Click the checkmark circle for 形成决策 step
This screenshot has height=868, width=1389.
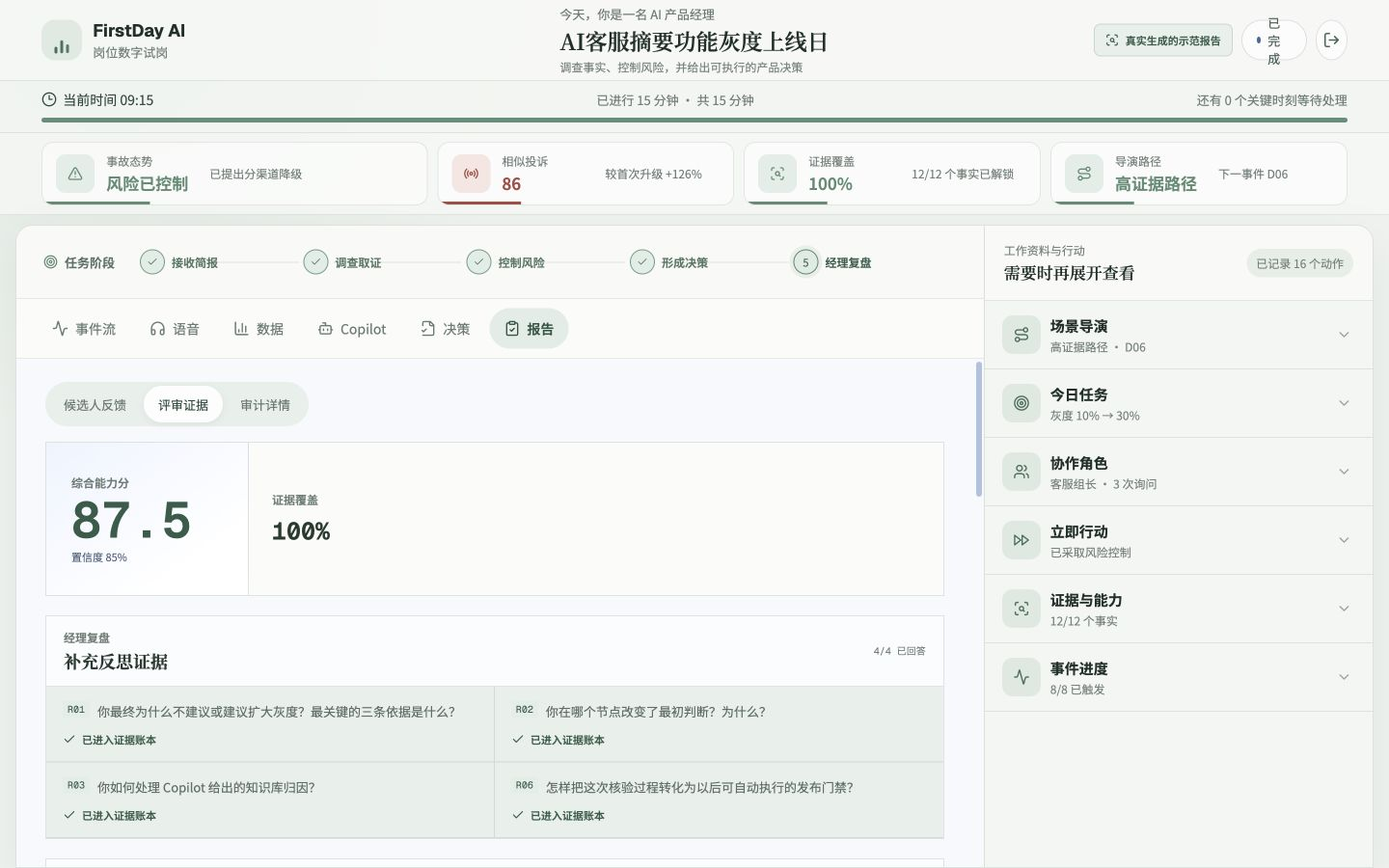[x=641, y=262]
